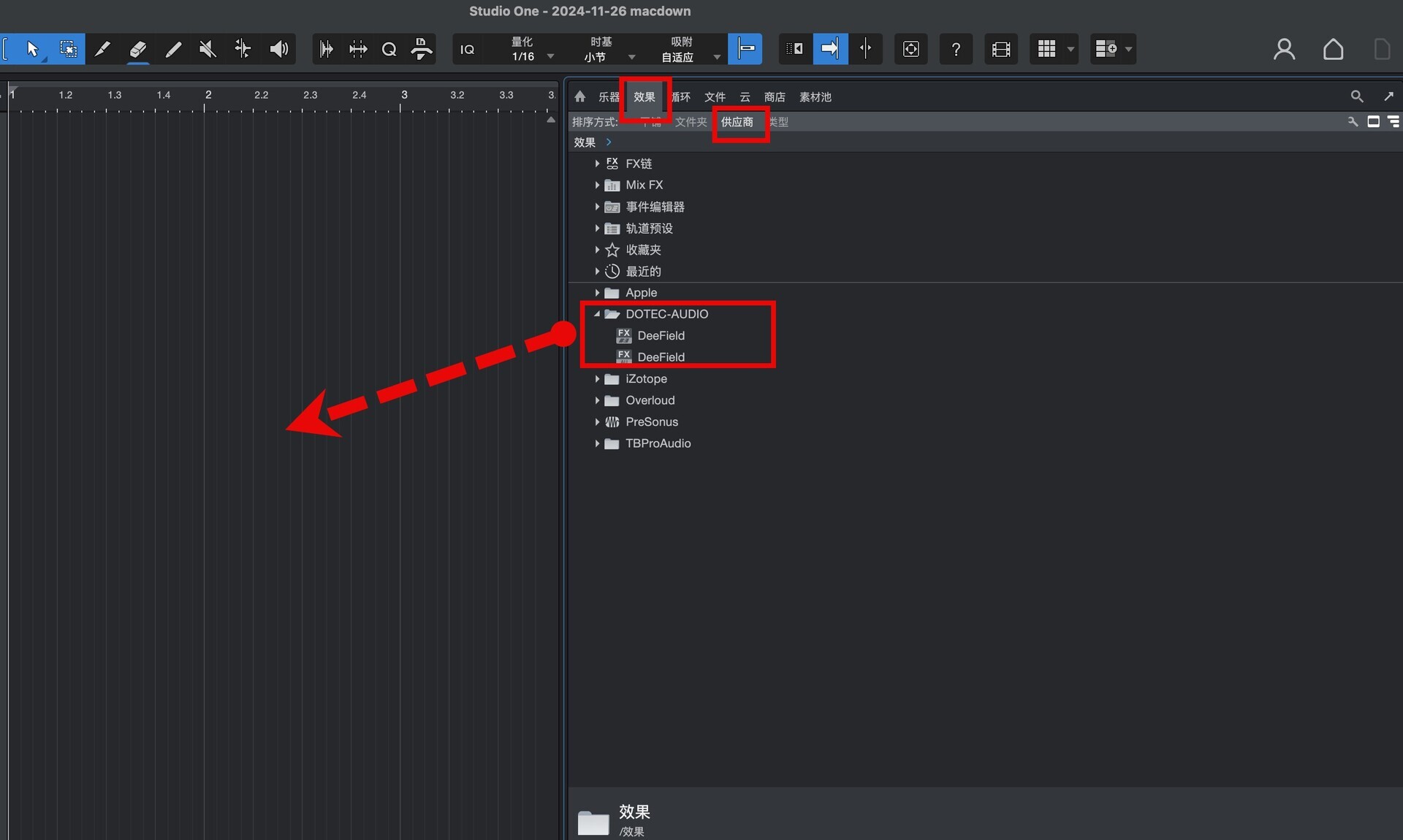Collapse the DOTEC-AUDIO folder

(597, 314)
